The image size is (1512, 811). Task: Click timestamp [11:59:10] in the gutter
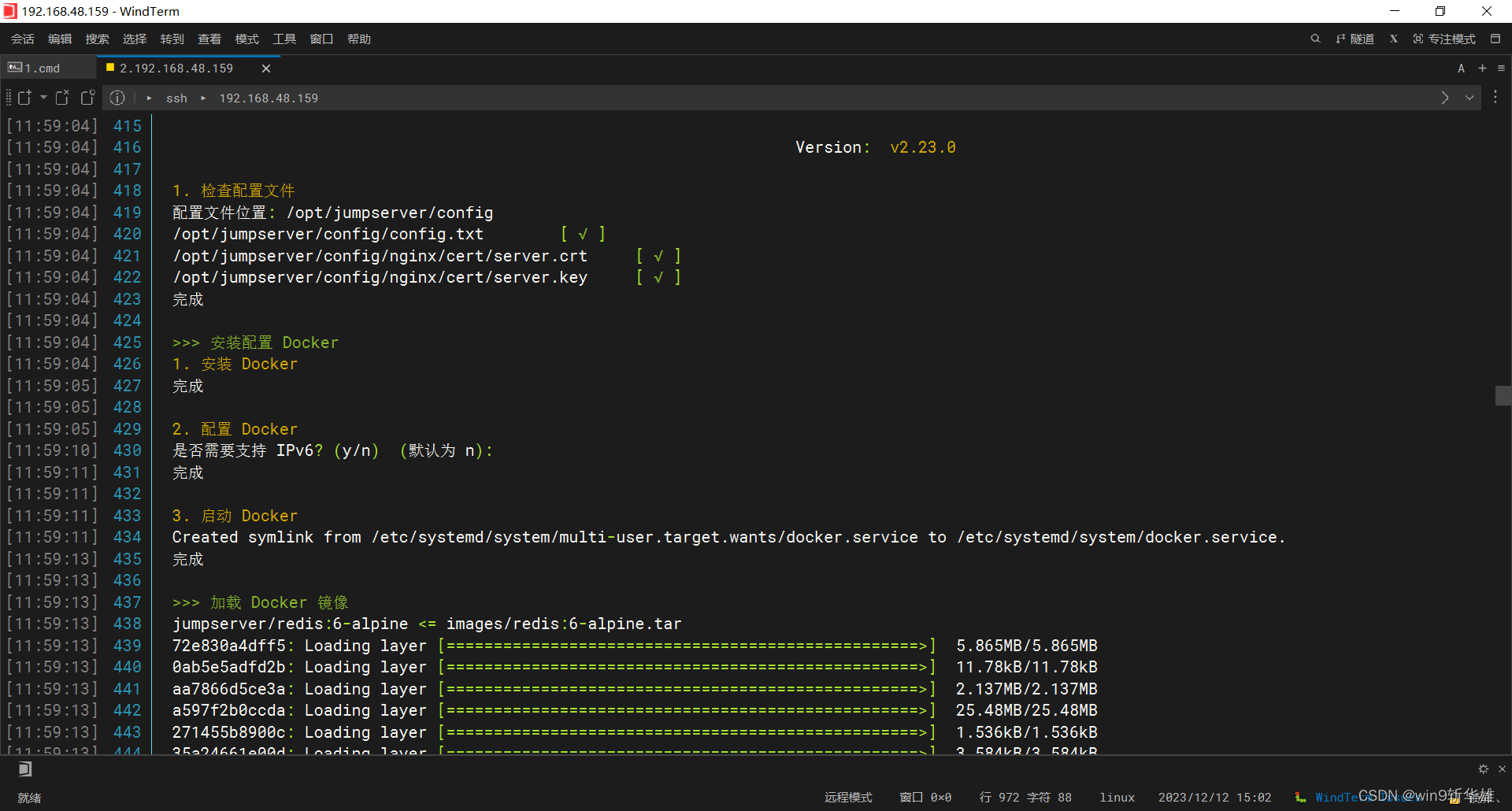tap(52, 451)
